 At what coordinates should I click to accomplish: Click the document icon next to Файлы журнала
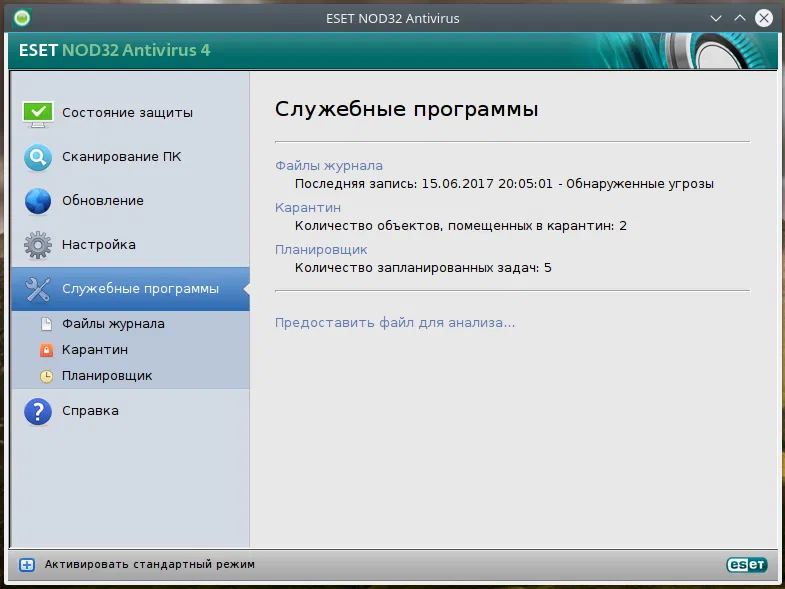[46, 324]
